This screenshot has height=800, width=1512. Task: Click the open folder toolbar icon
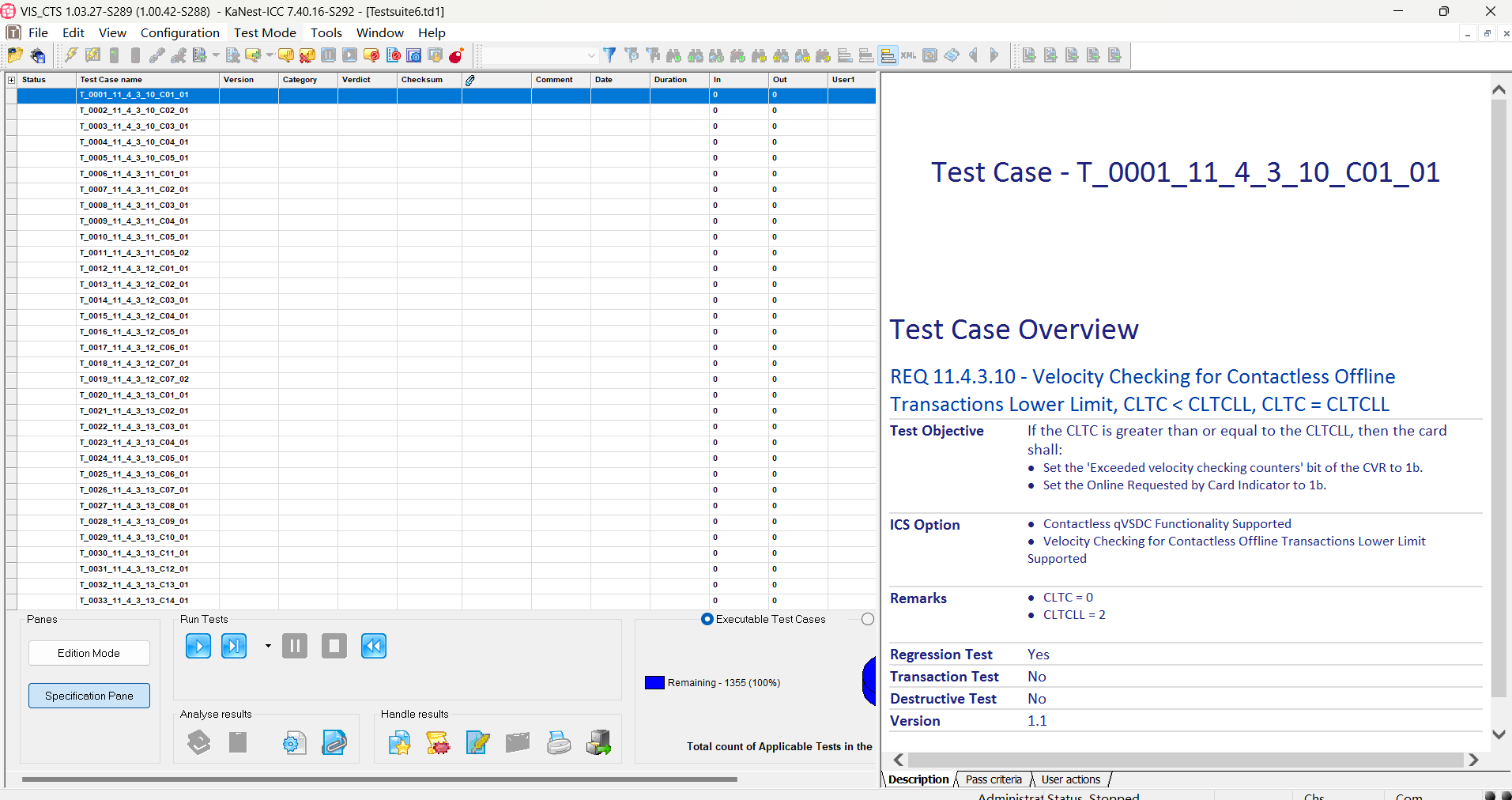pyautogui.click(x=15, y=55)
